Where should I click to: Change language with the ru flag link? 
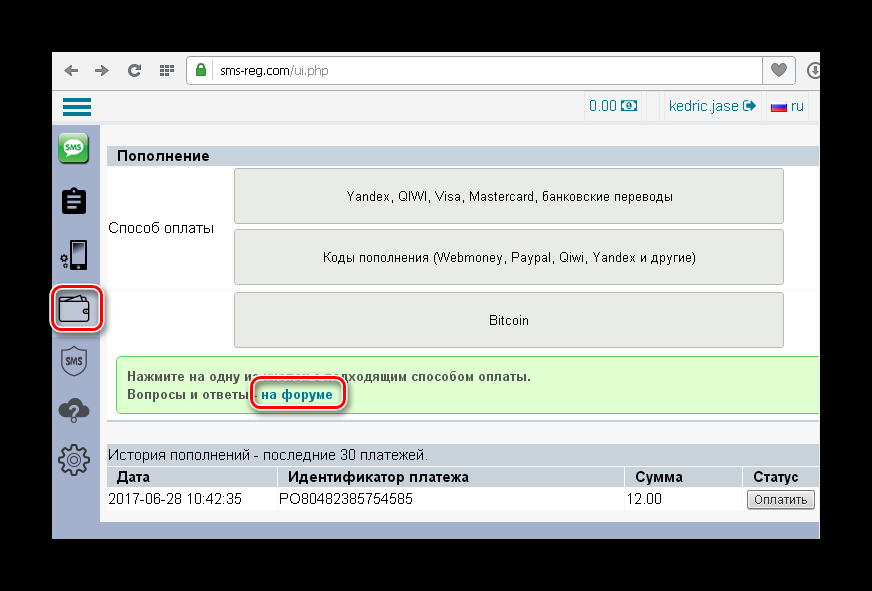click(x=787, y=106)
